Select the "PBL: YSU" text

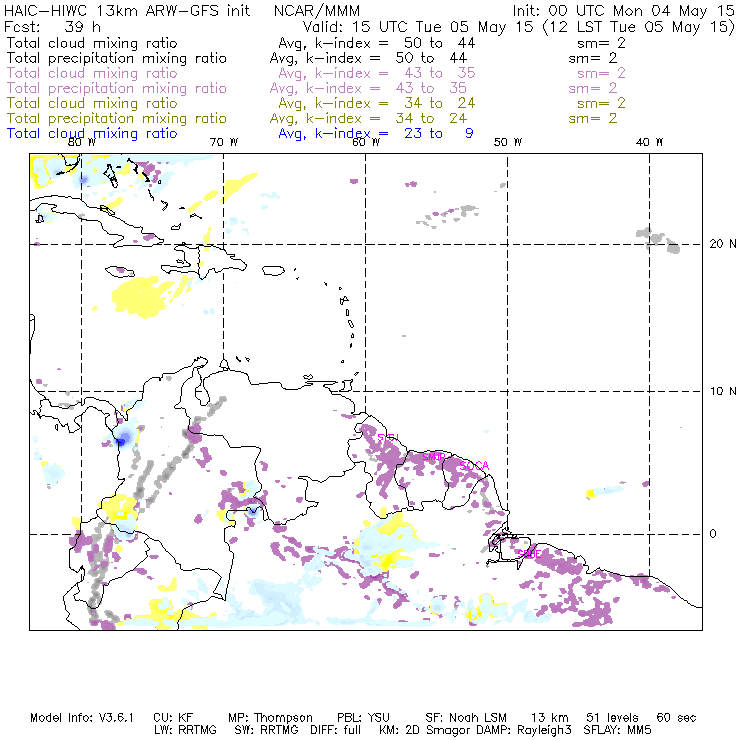(363, 718)
